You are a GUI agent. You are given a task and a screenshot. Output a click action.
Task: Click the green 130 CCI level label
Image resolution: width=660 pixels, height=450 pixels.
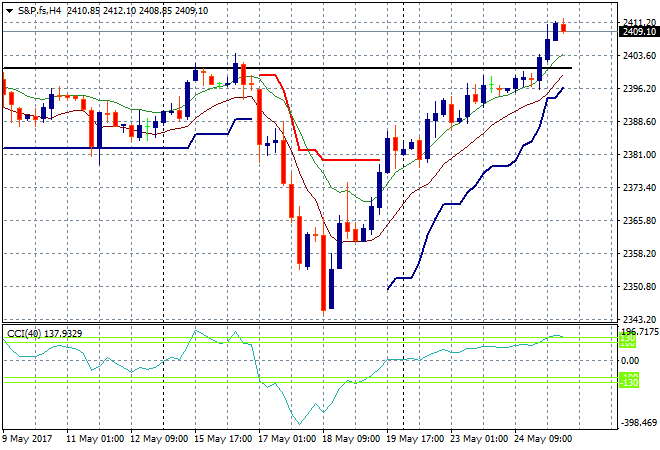pos(628,338)
